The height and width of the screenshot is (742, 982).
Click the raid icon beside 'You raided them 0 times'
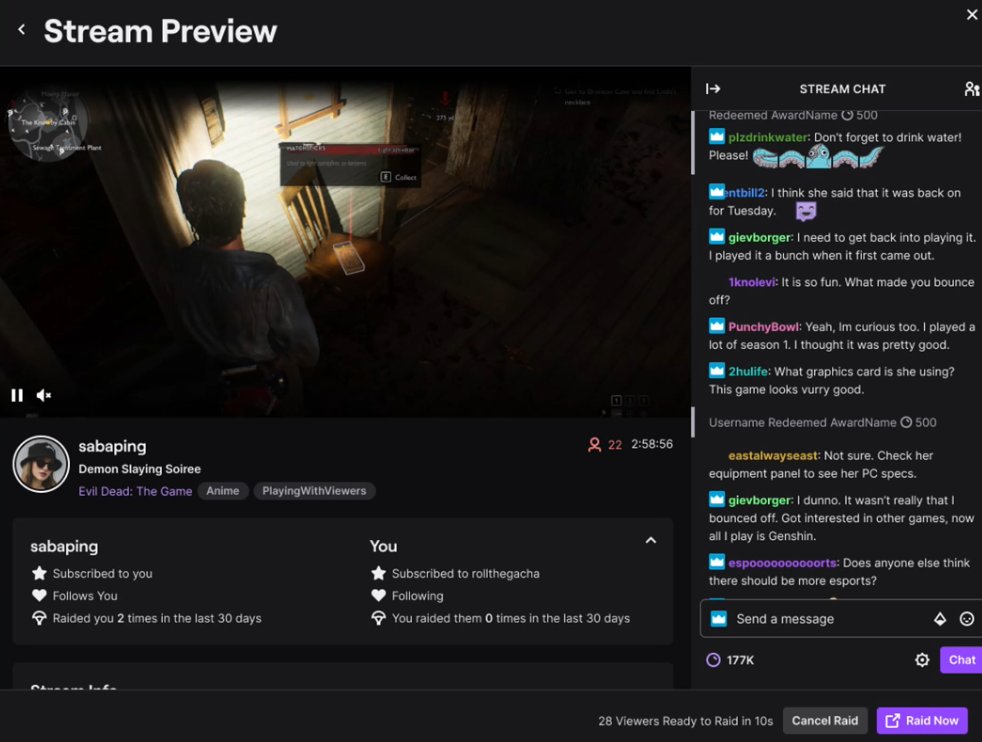(x=378, y=619)
